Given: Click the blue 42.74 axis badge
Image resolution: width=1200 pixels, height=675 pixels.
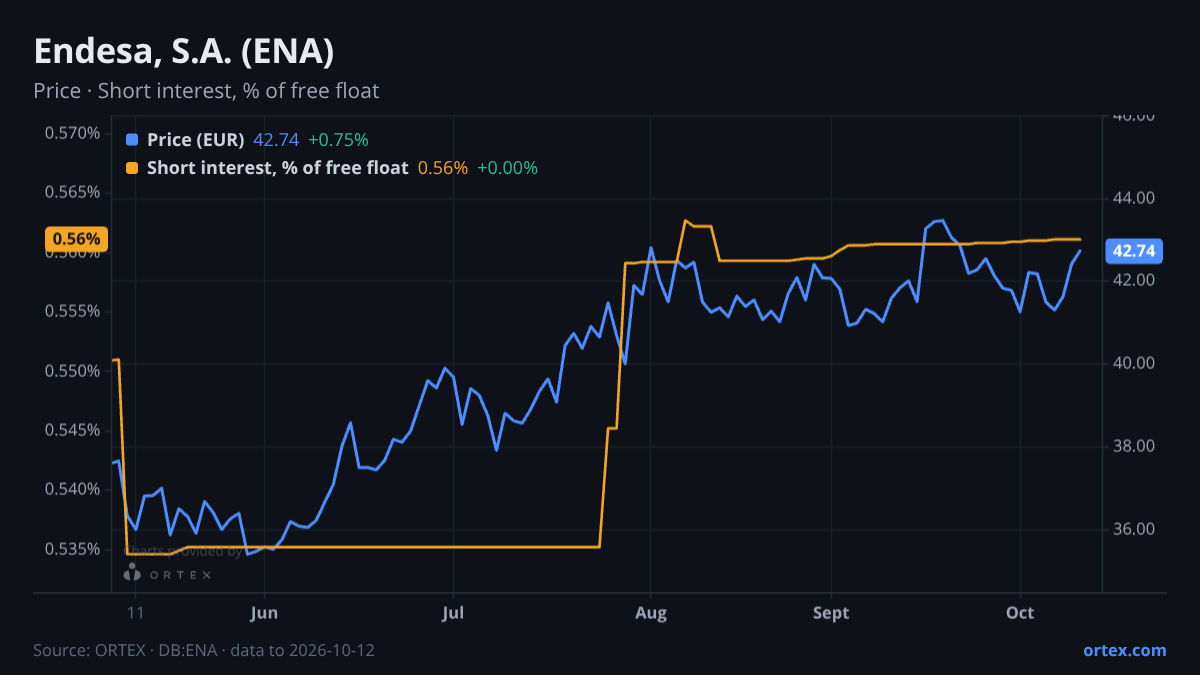Looking at the screenshot, I should (1134, 251).
